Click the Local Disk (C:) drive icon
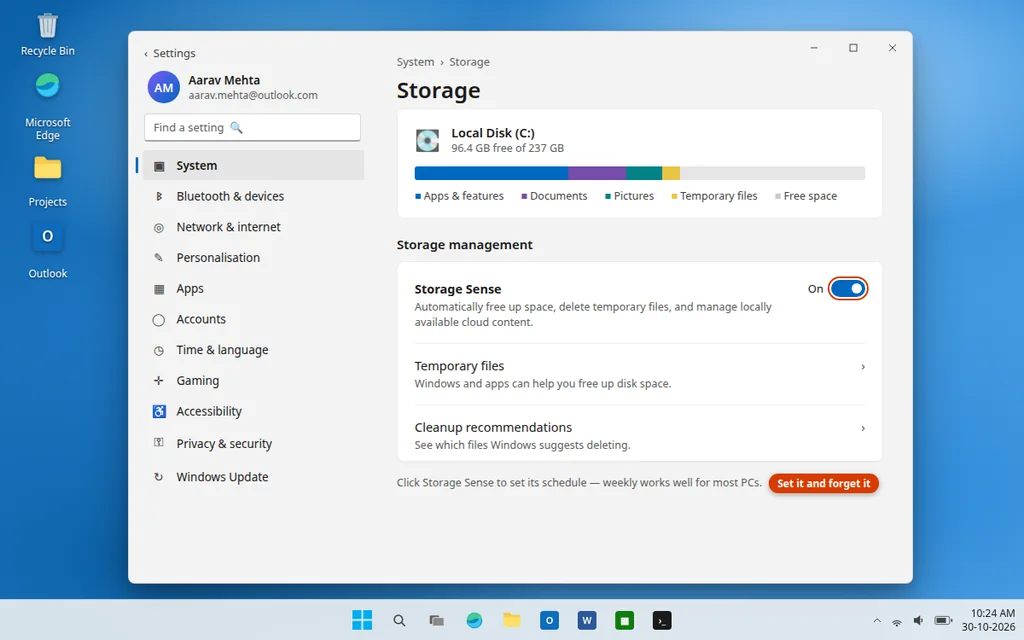Image resolution: width=1024 pixels, height=640 pixels. coord(427,140)
